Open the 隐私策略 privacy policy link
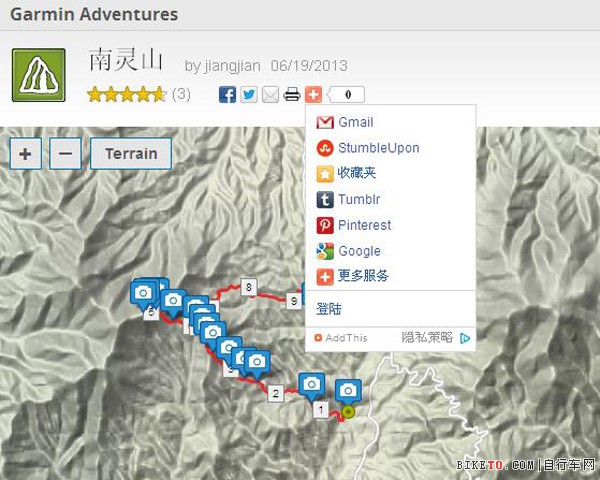This screenshot has width=600, height=480. click(427, 338)
